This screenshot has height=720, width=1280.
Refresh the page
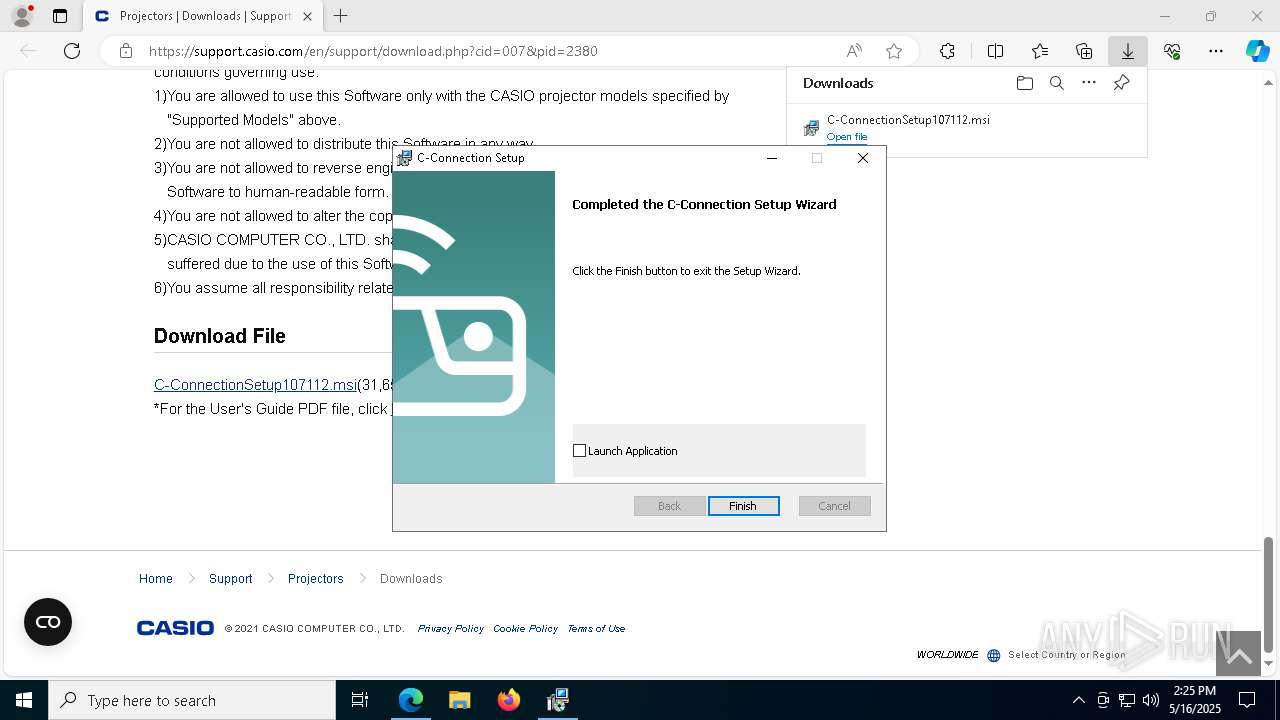[x=72, y=51]
